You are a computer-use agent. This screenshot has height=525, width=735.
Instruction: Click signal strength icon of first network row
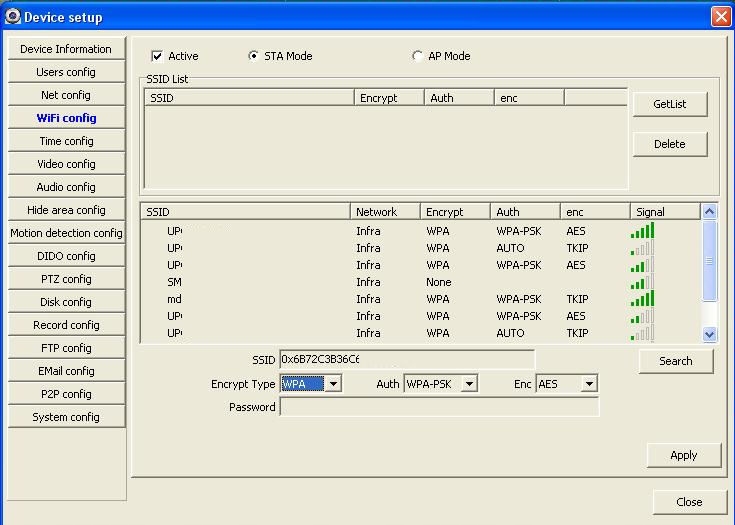[x=642, y=231]
